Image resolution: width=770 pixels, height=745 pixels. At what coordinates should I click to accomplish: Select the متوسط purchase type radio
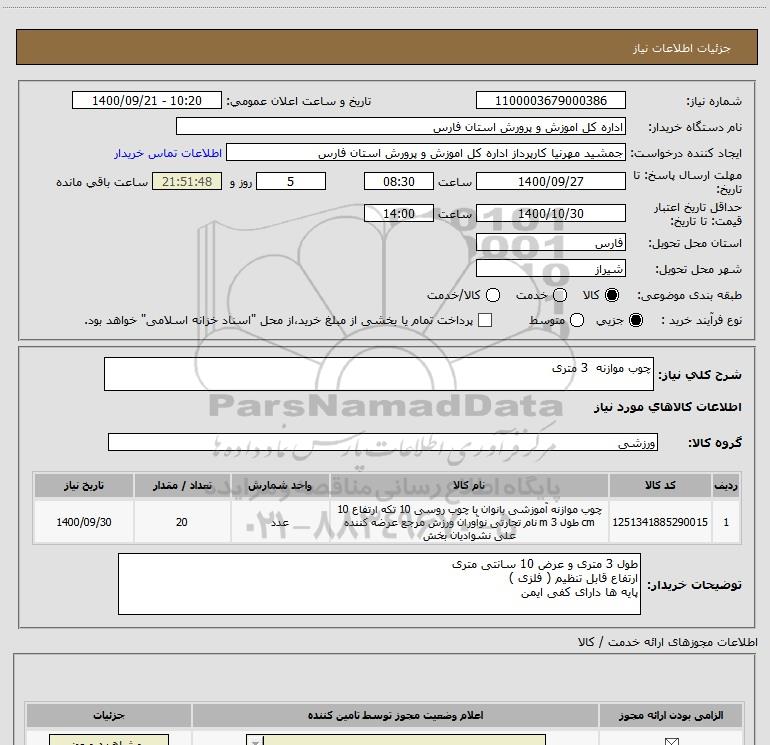tap(577, 320)
